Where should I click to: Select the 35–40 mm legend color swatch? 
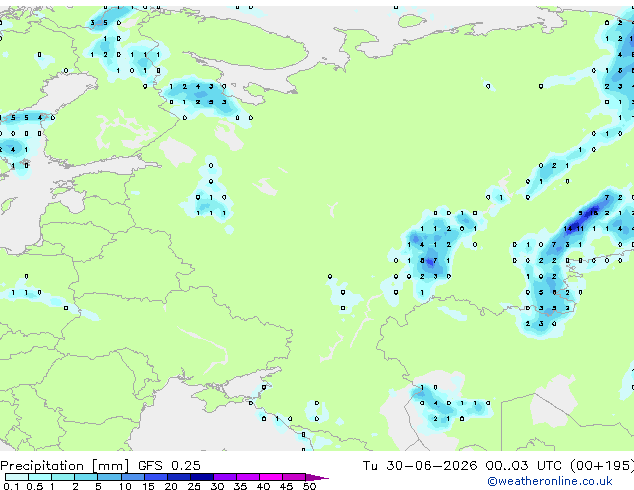tap(248, 477)
